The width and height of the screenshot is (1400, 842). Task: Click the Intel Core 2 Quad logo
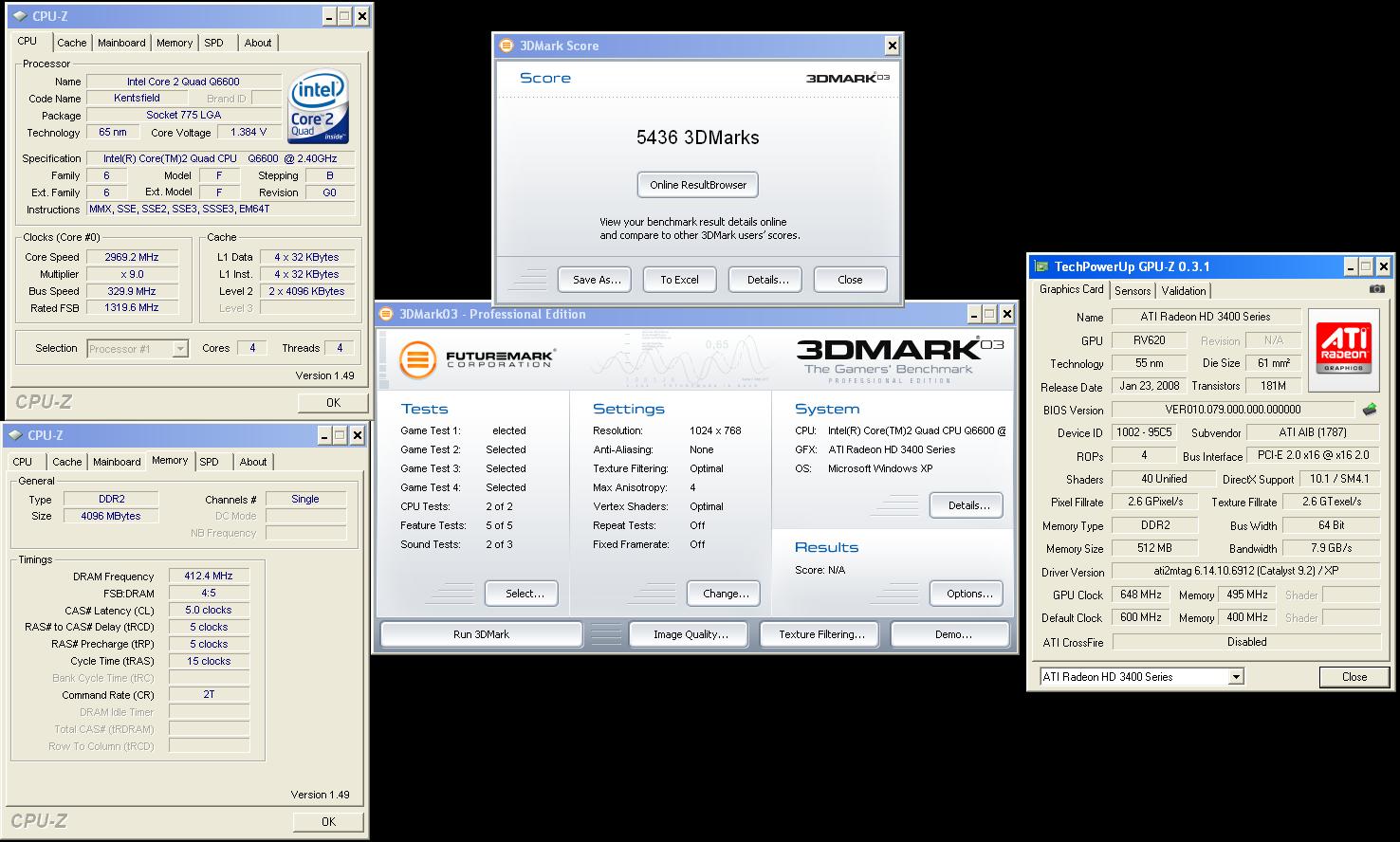(320, 107)
